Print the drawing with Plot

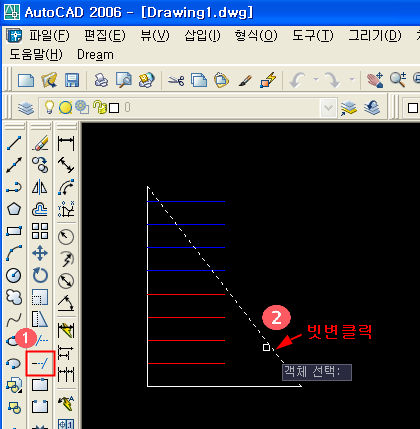tap(101, 80)
